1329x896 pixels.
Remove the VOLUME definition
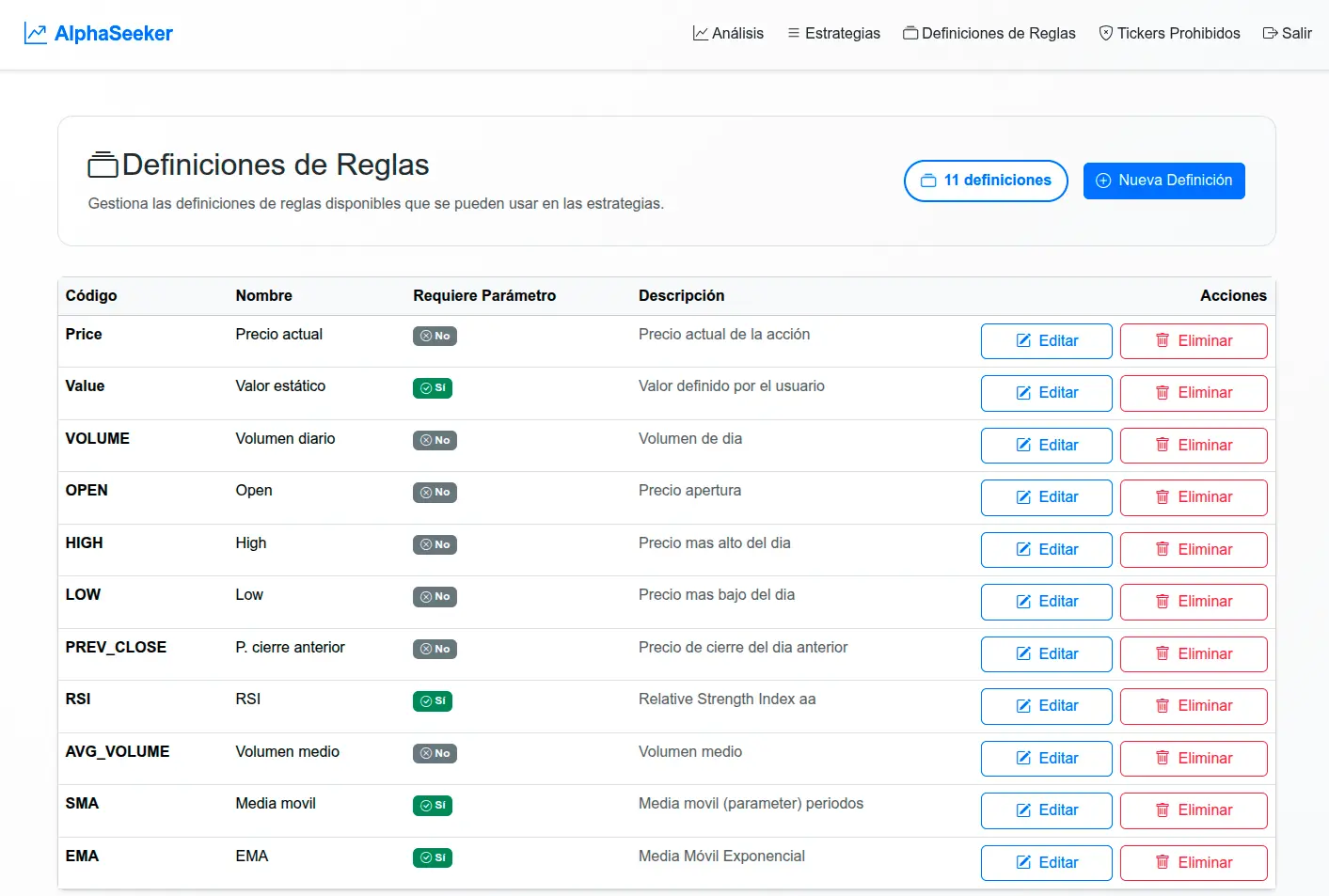click(1194, 446)
